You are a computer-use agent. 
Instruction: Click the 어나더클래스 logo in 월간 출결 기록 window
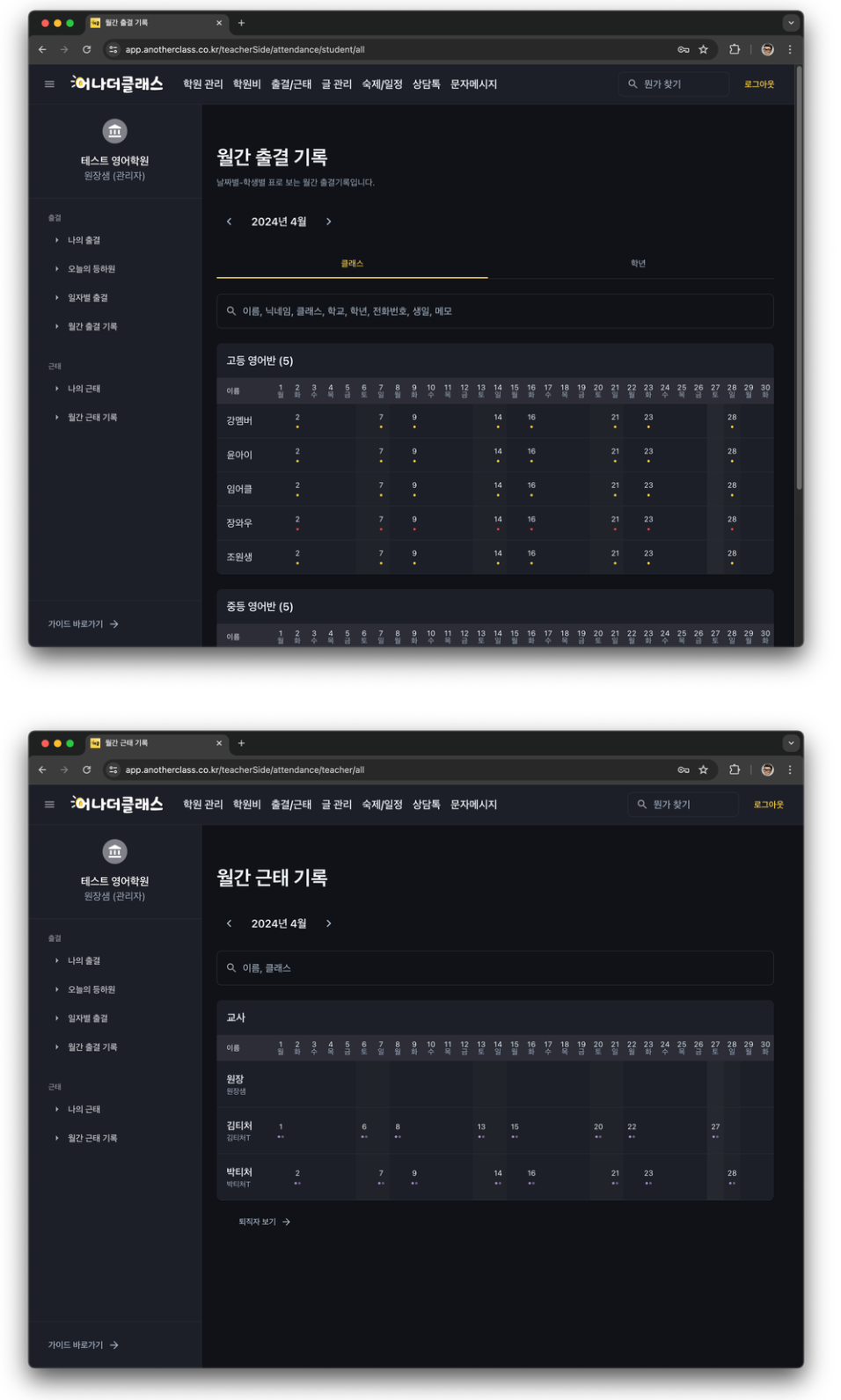[x=117, y=84]
